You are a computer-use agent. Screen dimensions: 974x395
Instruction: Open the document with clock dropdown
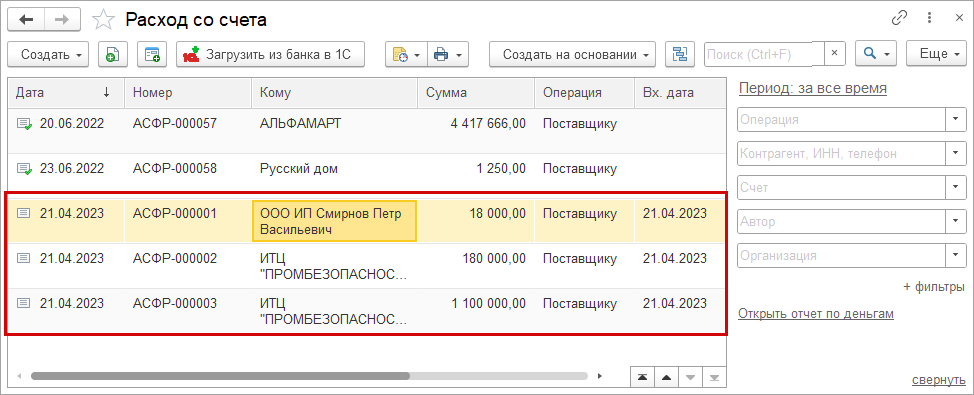click(x=406, y=55)
